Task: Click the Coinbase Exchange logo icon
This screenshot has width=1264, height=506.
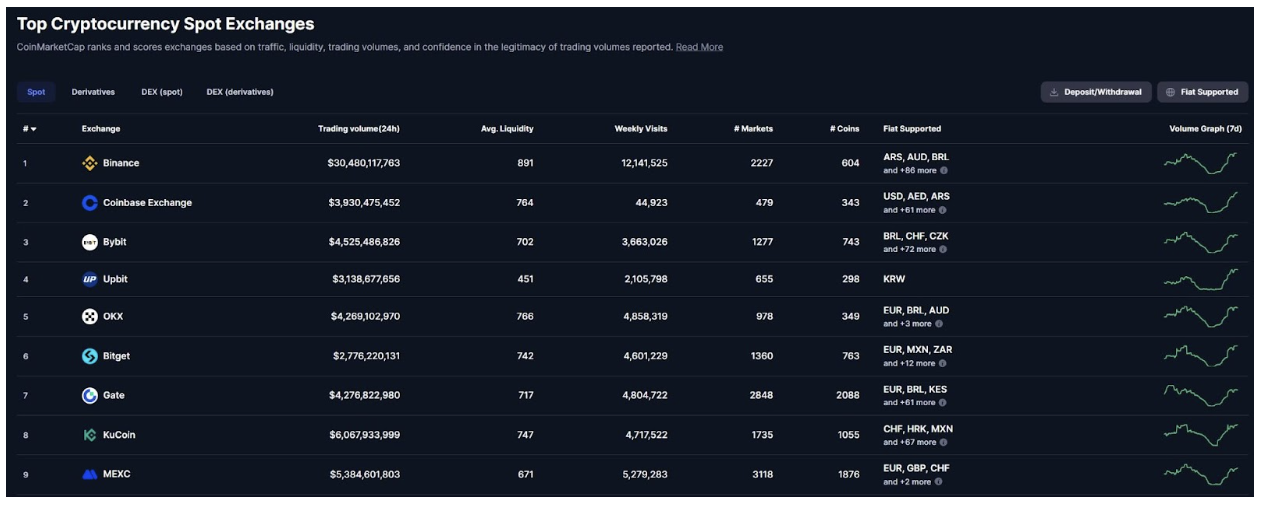Action: point(90,203)
